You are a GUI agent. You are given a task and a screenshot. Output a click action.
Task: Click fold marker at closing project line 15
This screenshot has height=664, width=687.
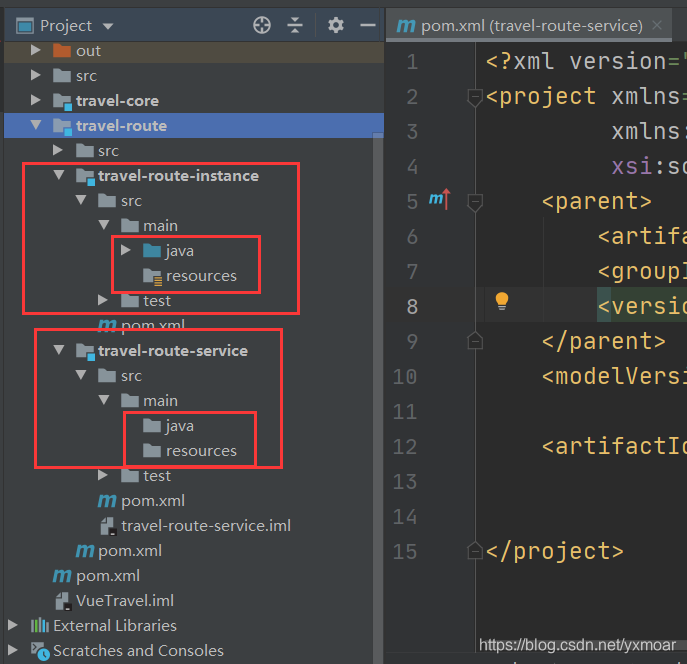pos(475,551)
